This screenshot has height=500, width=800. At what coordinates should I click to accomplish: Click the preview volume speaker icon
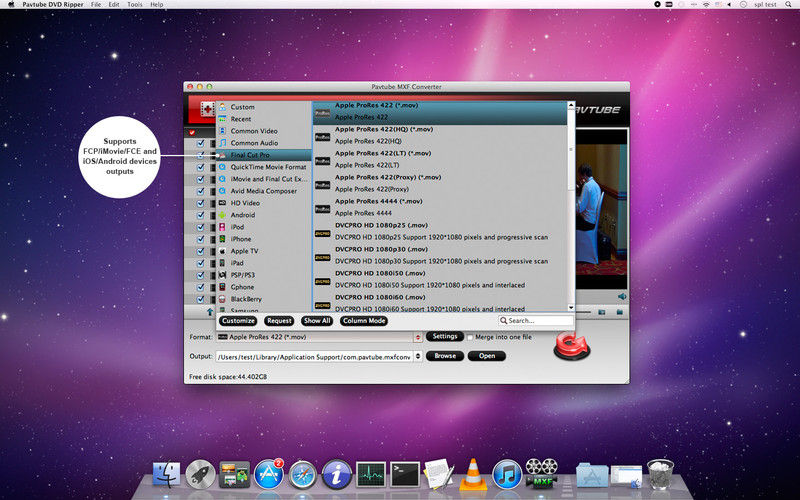(621, 296)
